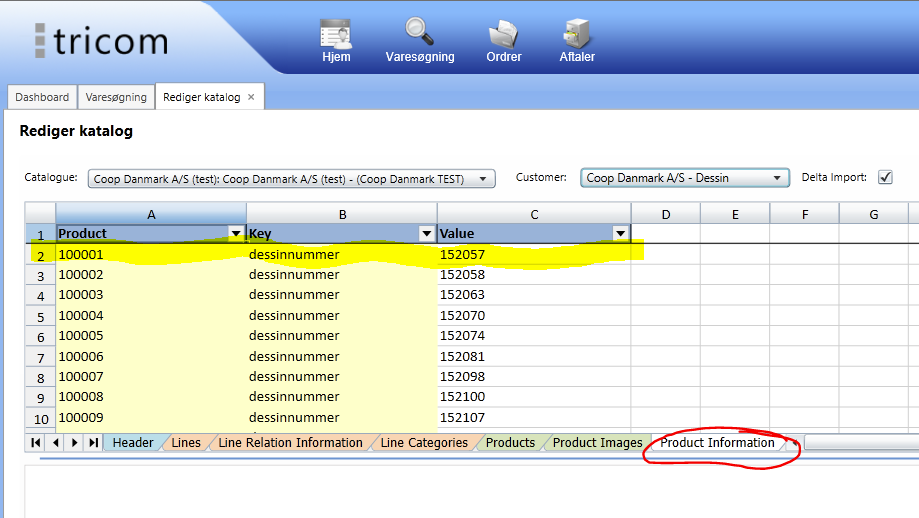
Task: Click cell with product 100005
Action: (151, 336)
